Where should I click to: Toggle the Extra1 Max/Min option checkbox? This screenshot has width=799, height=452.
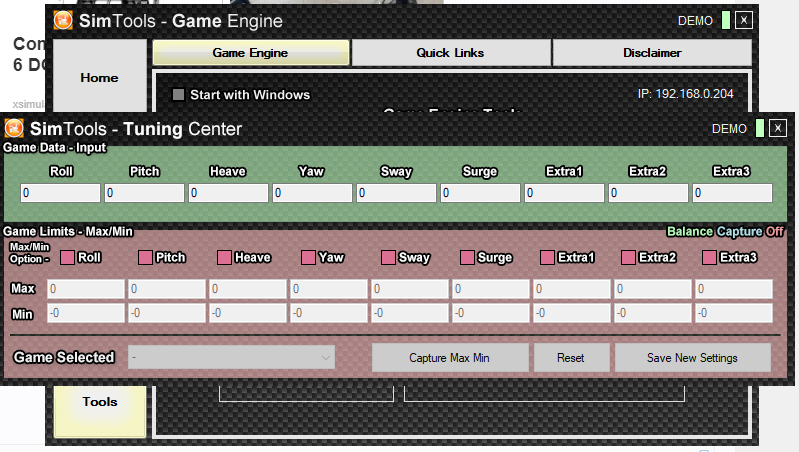pyautogui.click(x=547, y=257)
